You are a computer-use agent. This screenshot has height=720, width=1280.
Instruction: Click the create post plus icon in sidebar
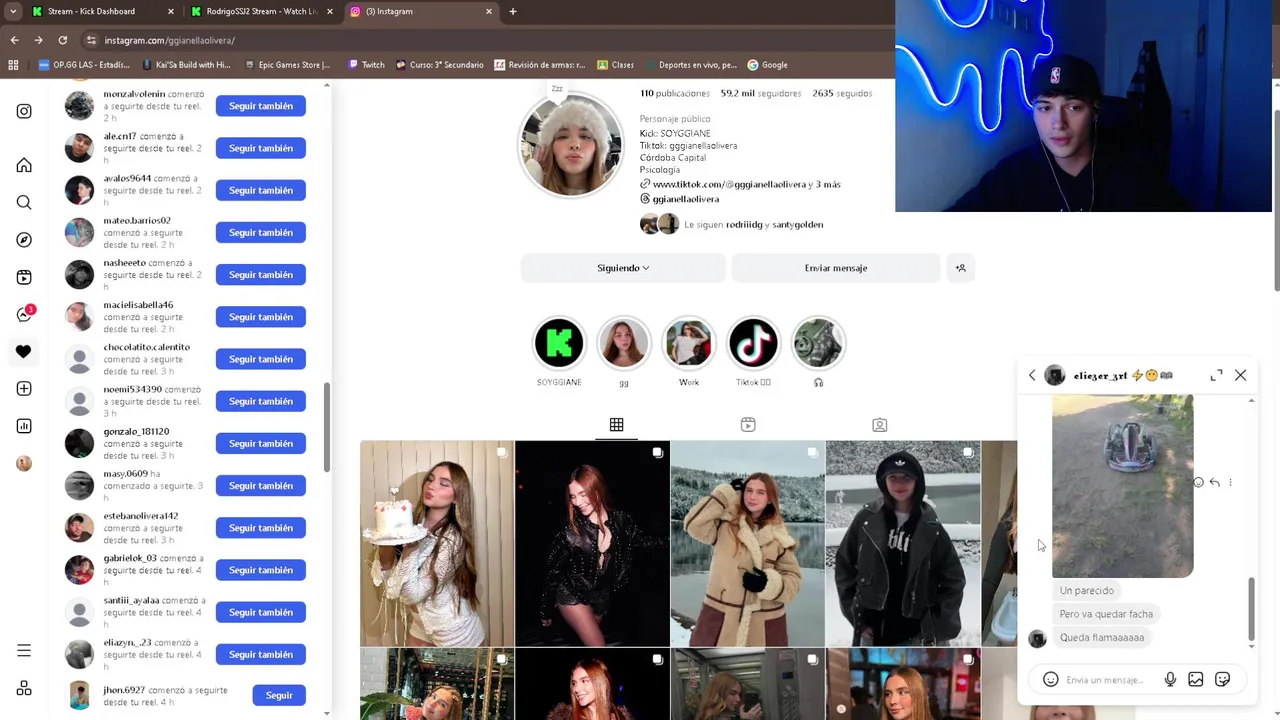(x=24, y=388)
